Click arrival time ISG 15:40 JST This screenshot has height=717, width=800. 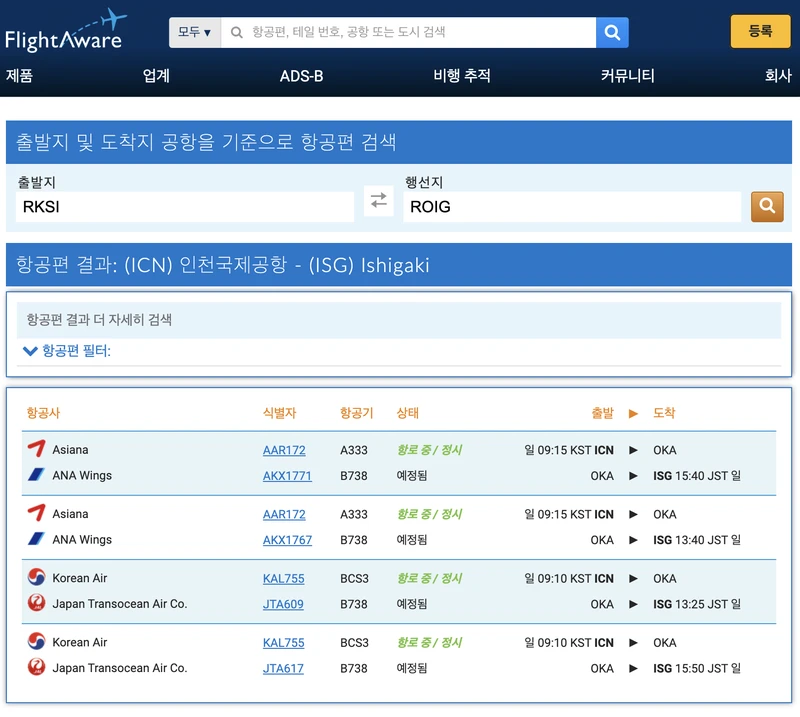point(697,476)
